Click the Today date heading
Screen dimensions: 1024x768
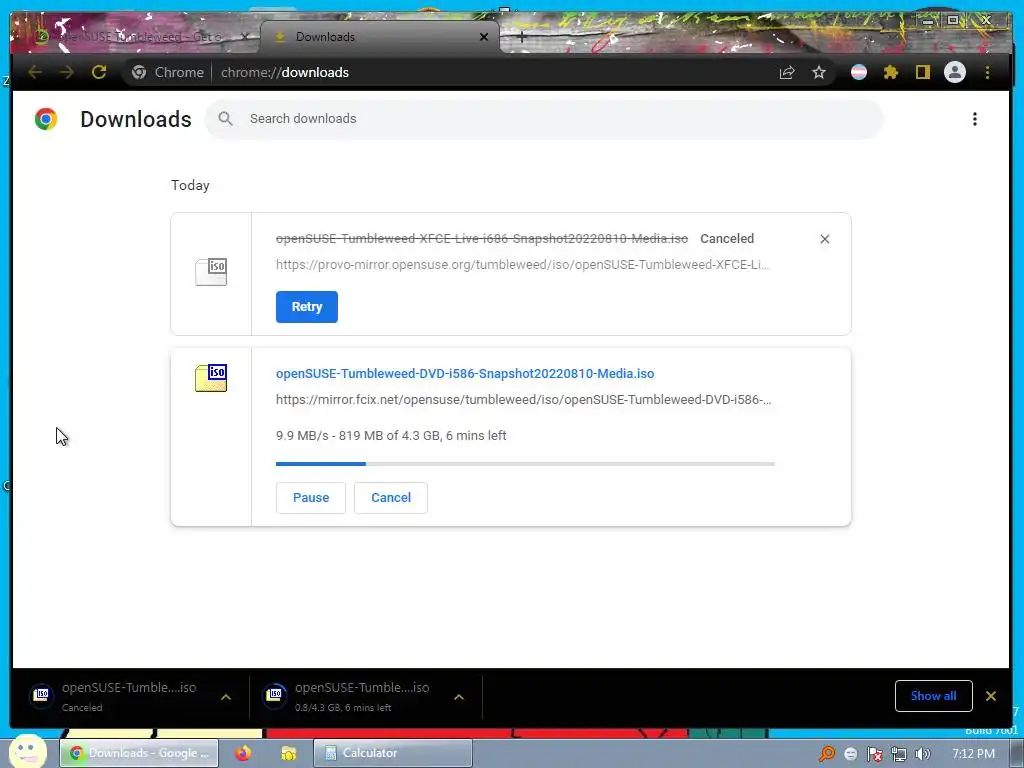(x=190, y=185)
